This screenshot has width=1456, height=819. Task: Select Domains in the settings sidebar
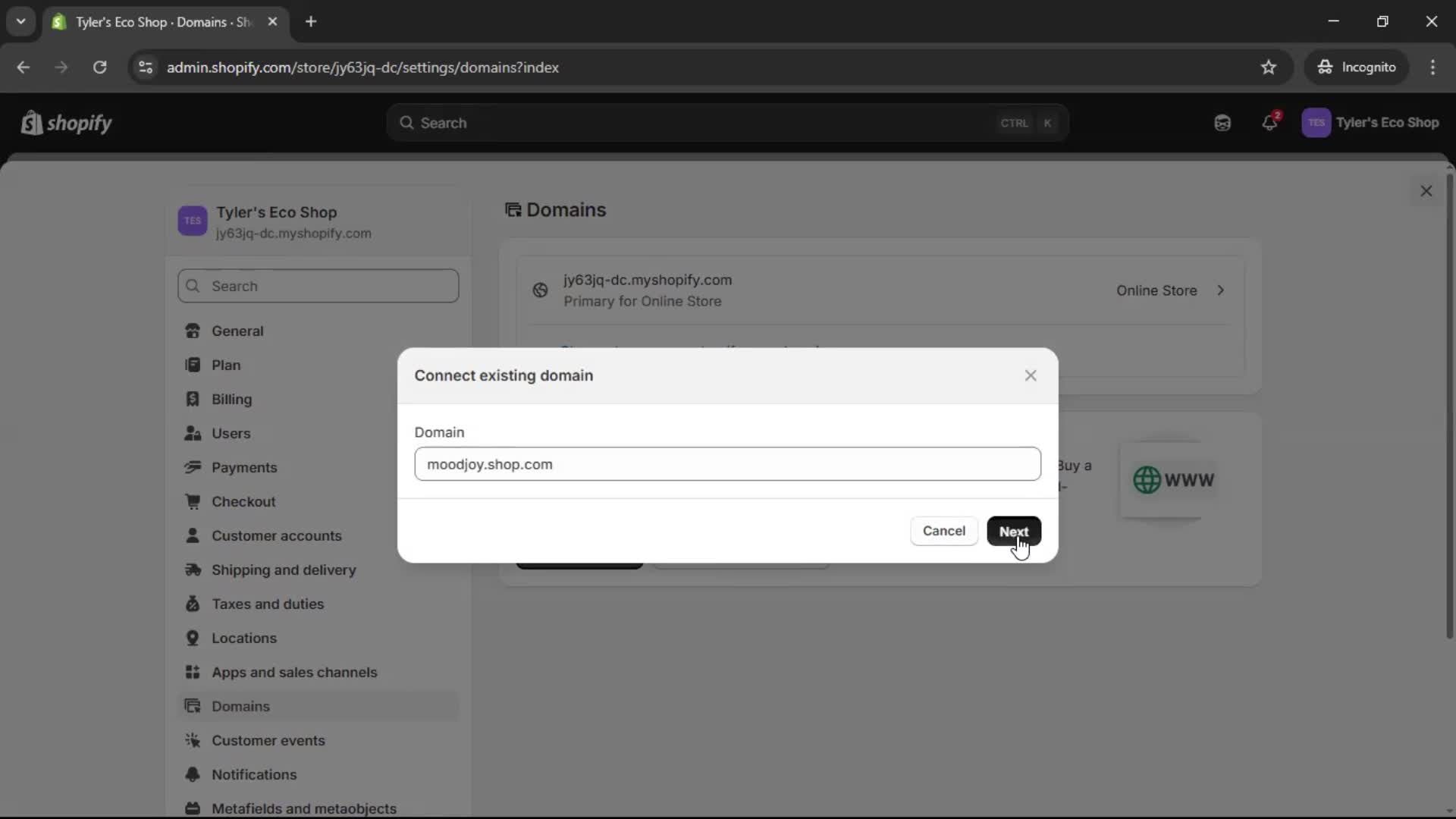click(x=240, y=706)
